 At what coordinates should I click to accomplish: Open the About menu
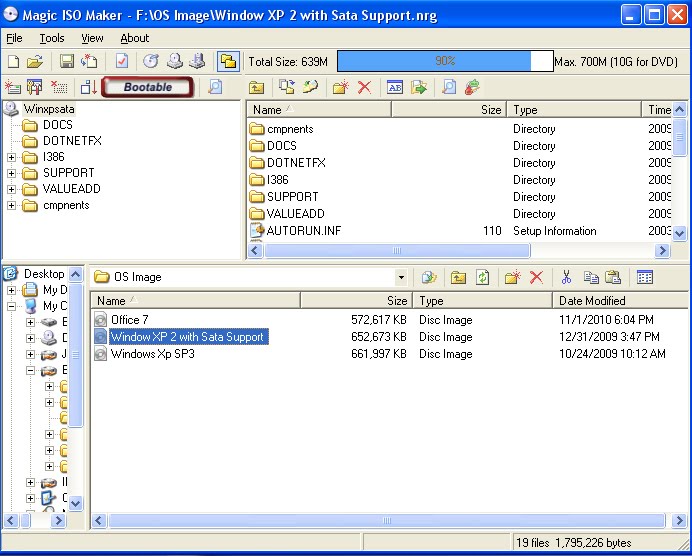tap(135, 38)
